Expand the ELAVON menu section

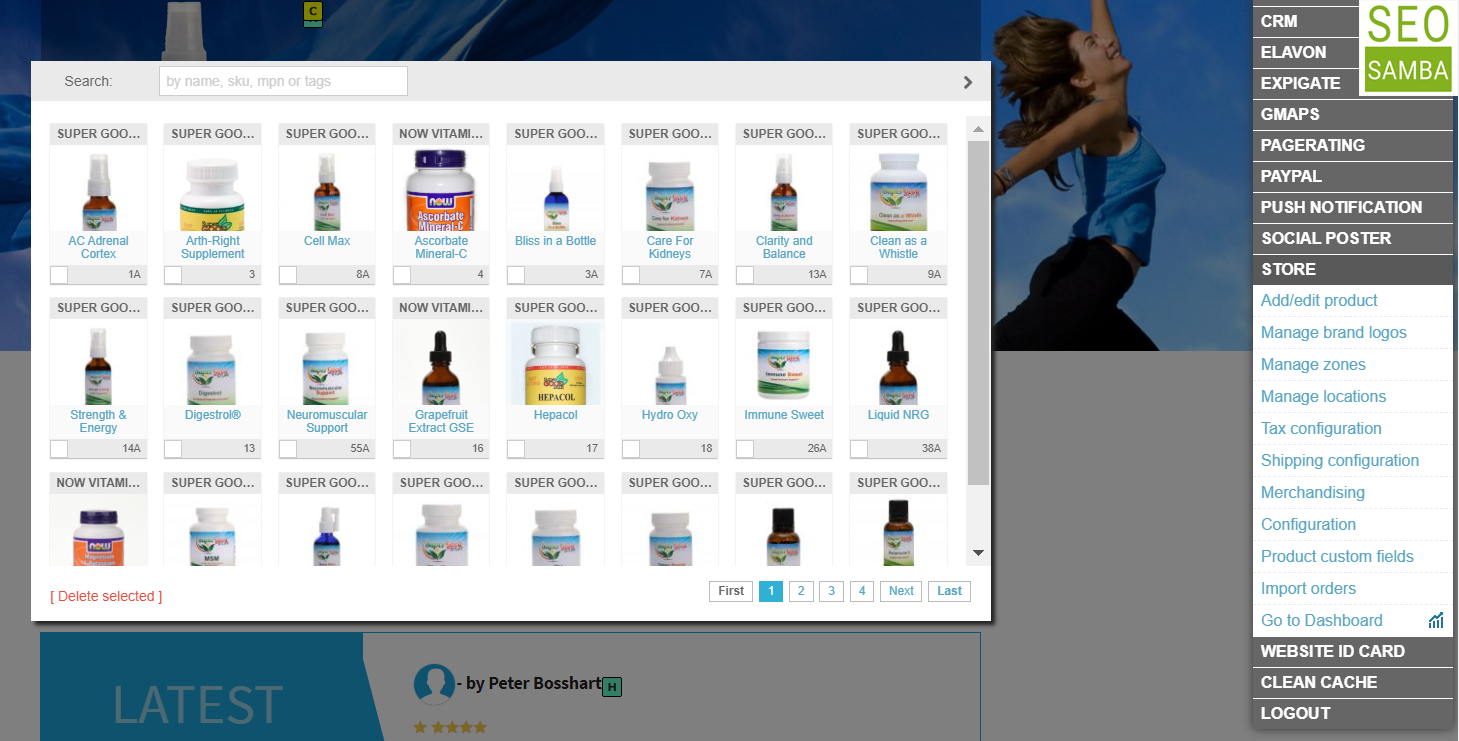point(1306,52)
